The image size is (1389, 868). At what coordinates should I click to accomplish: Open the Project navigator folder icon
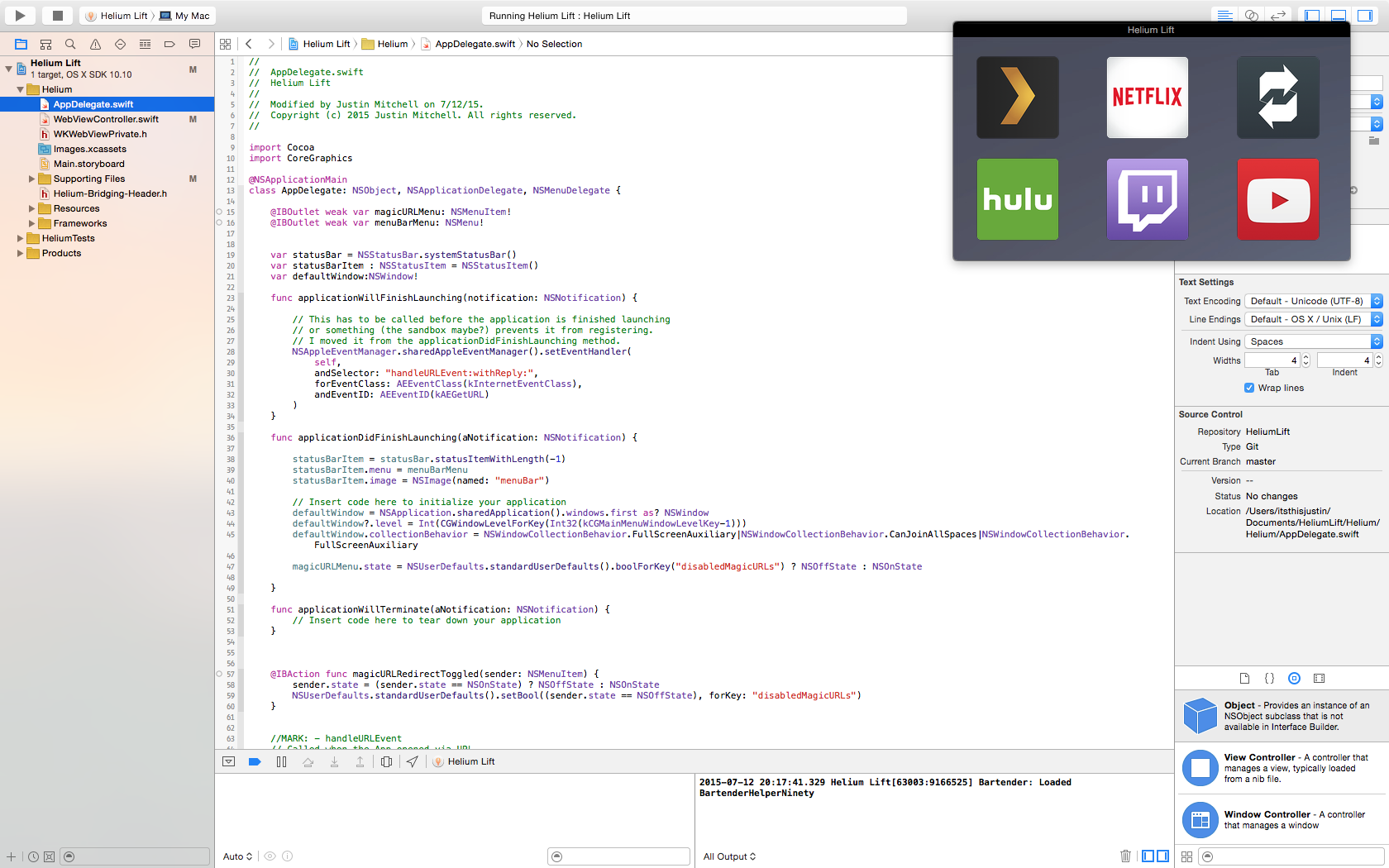(21, 44)
